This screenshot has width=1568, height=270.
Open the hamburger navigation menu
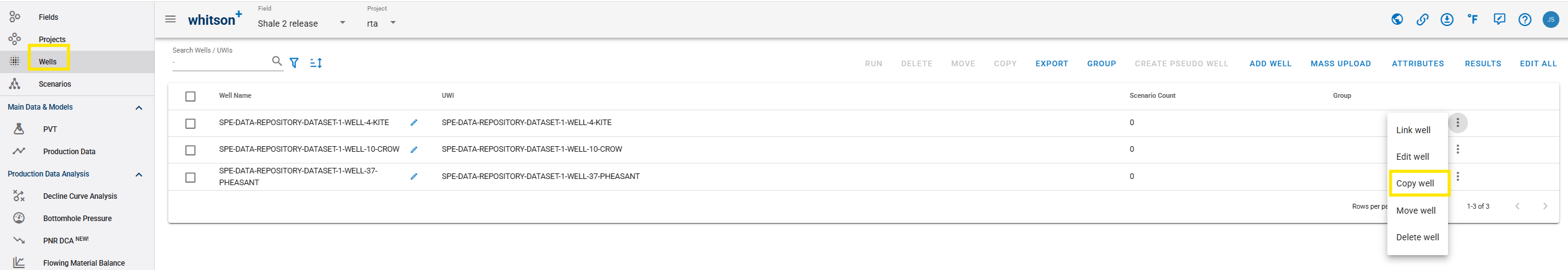coord(171,19)
